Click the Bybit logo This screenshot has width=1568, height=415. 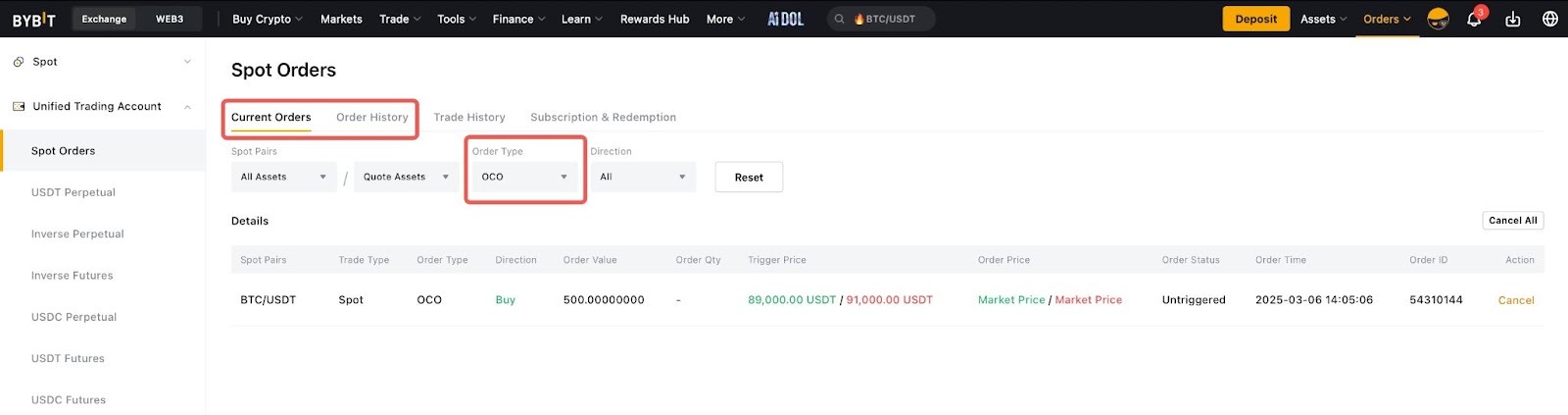34,20
